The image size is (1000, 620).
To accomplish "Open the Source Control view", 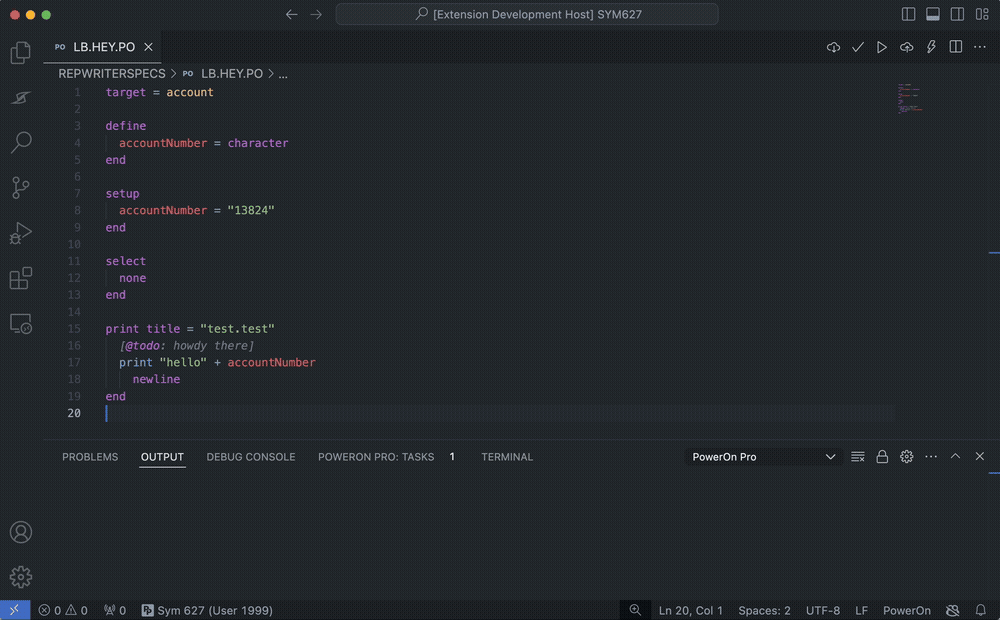I will 21,187.
